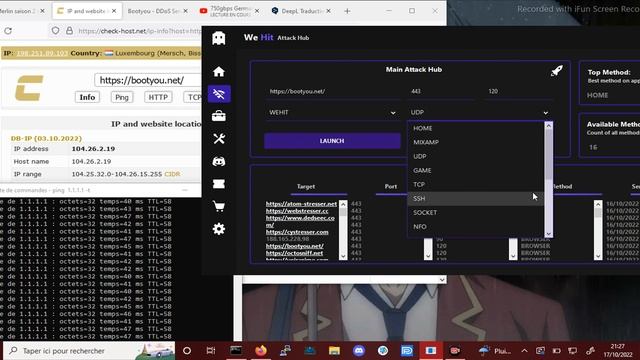The width and height of the screenshot is (640, 360).
Task: Open the briefcase toolbox section in the sidebar
Action: click(x=219, y=116)
